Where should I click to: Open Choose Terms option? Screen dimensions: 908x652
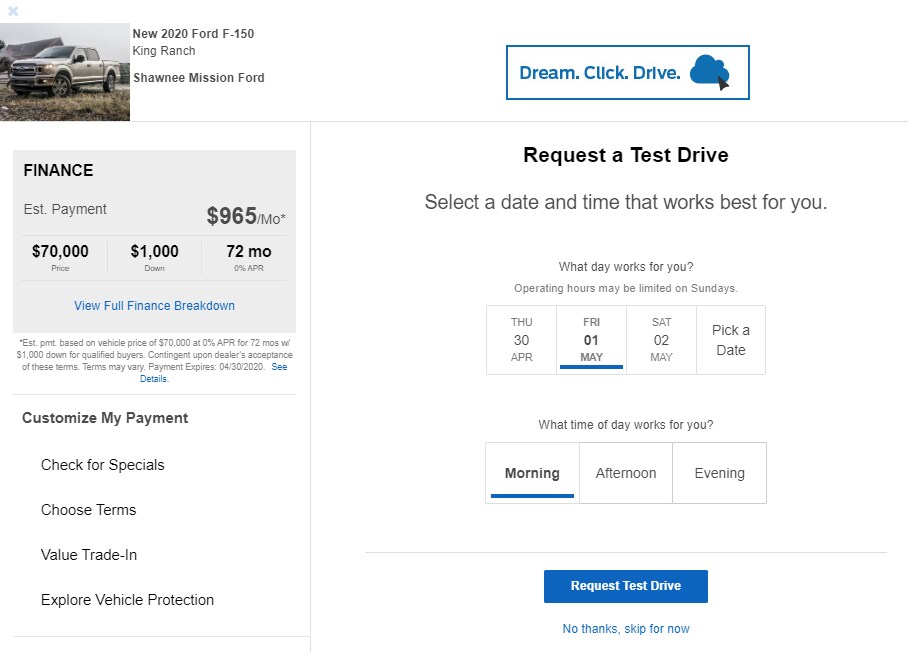(x=89, y=510)
